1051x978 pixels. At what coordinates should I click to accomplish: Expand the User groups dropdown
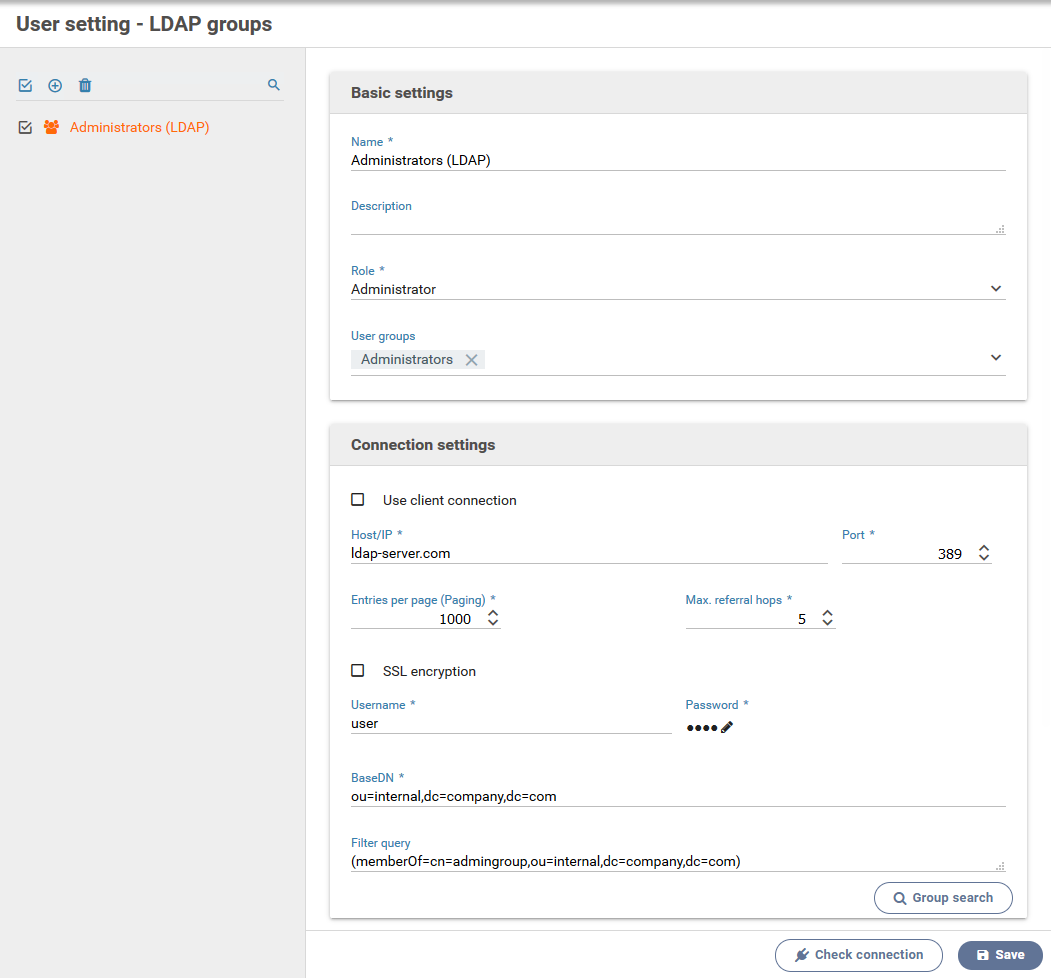coord(995,358)
